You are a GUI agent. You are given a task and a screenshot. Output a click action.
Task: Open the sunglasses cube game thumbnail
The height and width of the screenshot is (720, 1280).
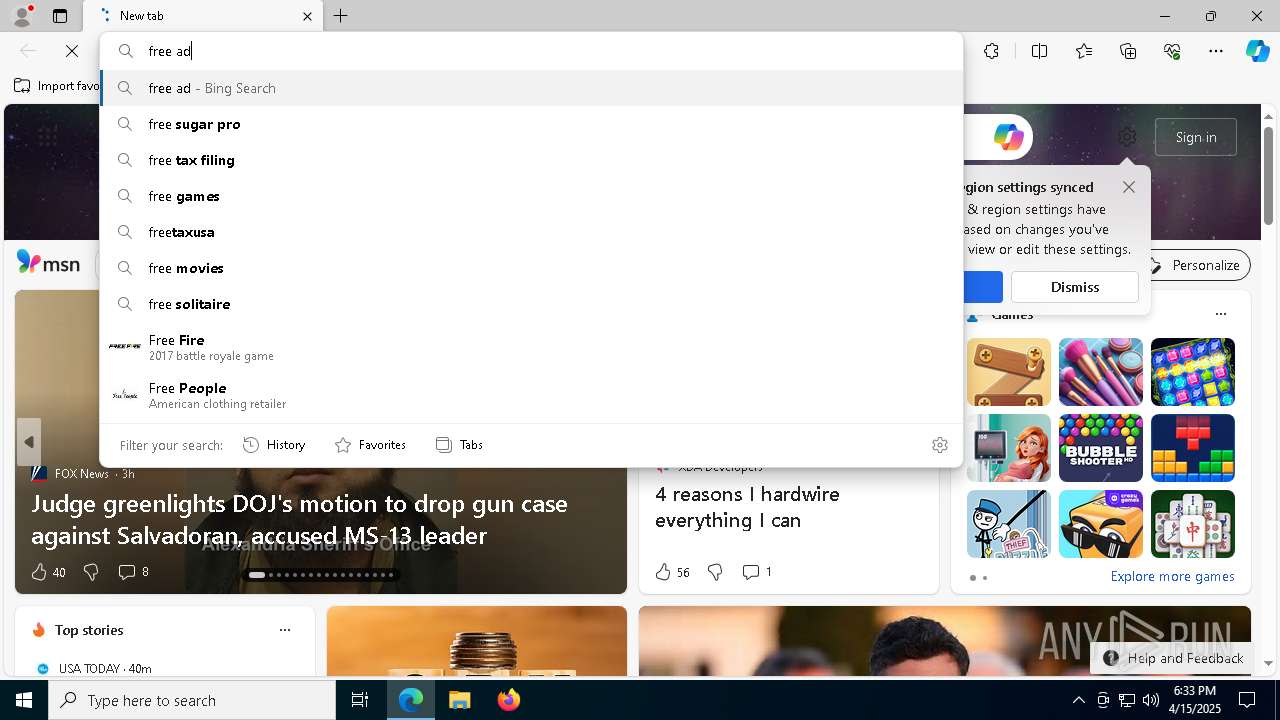click(1101, 524)
